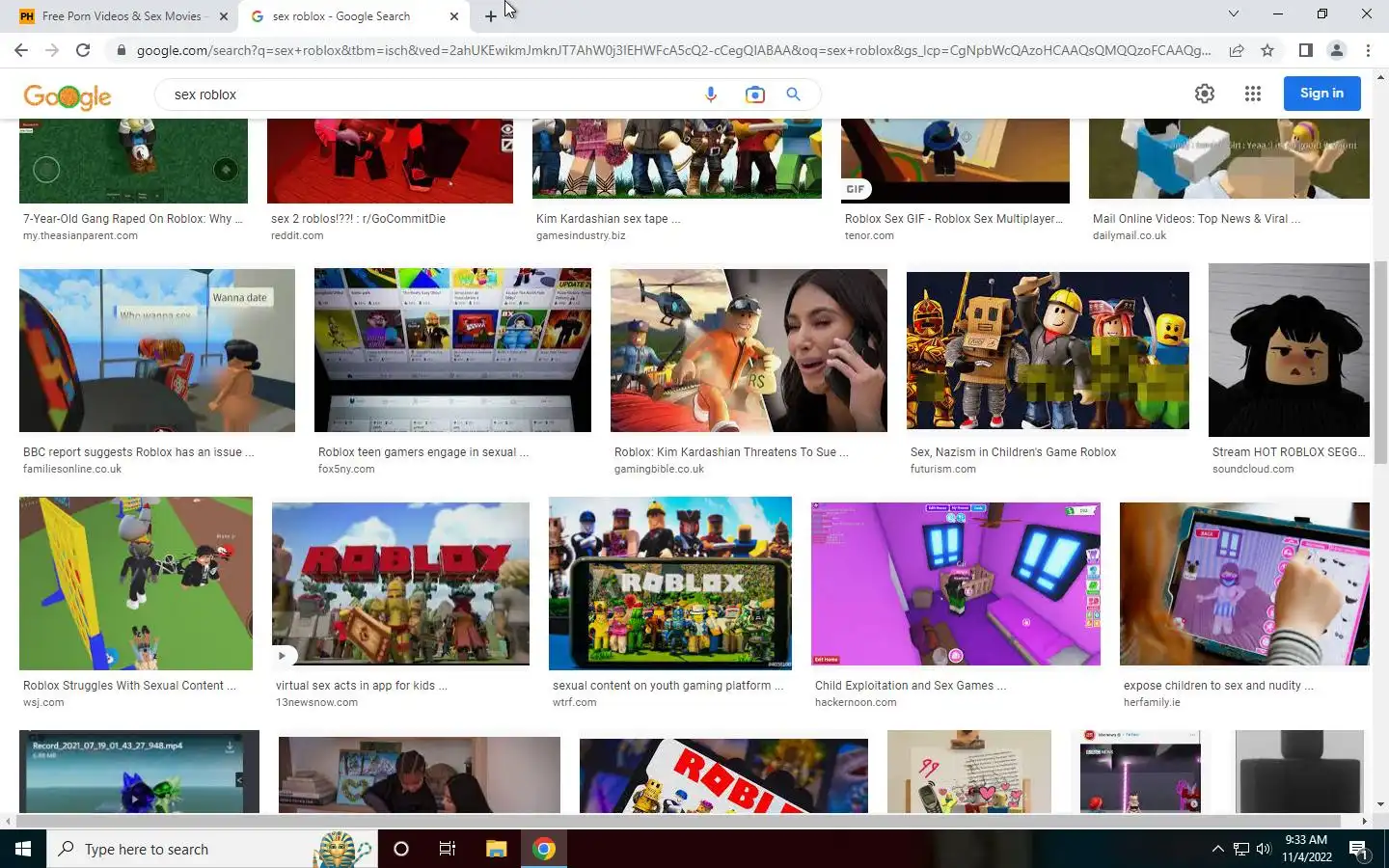Viewport: 1389px width, 868px height.
Task: Switch to the Google Search tab
Action: click(352, 16)
